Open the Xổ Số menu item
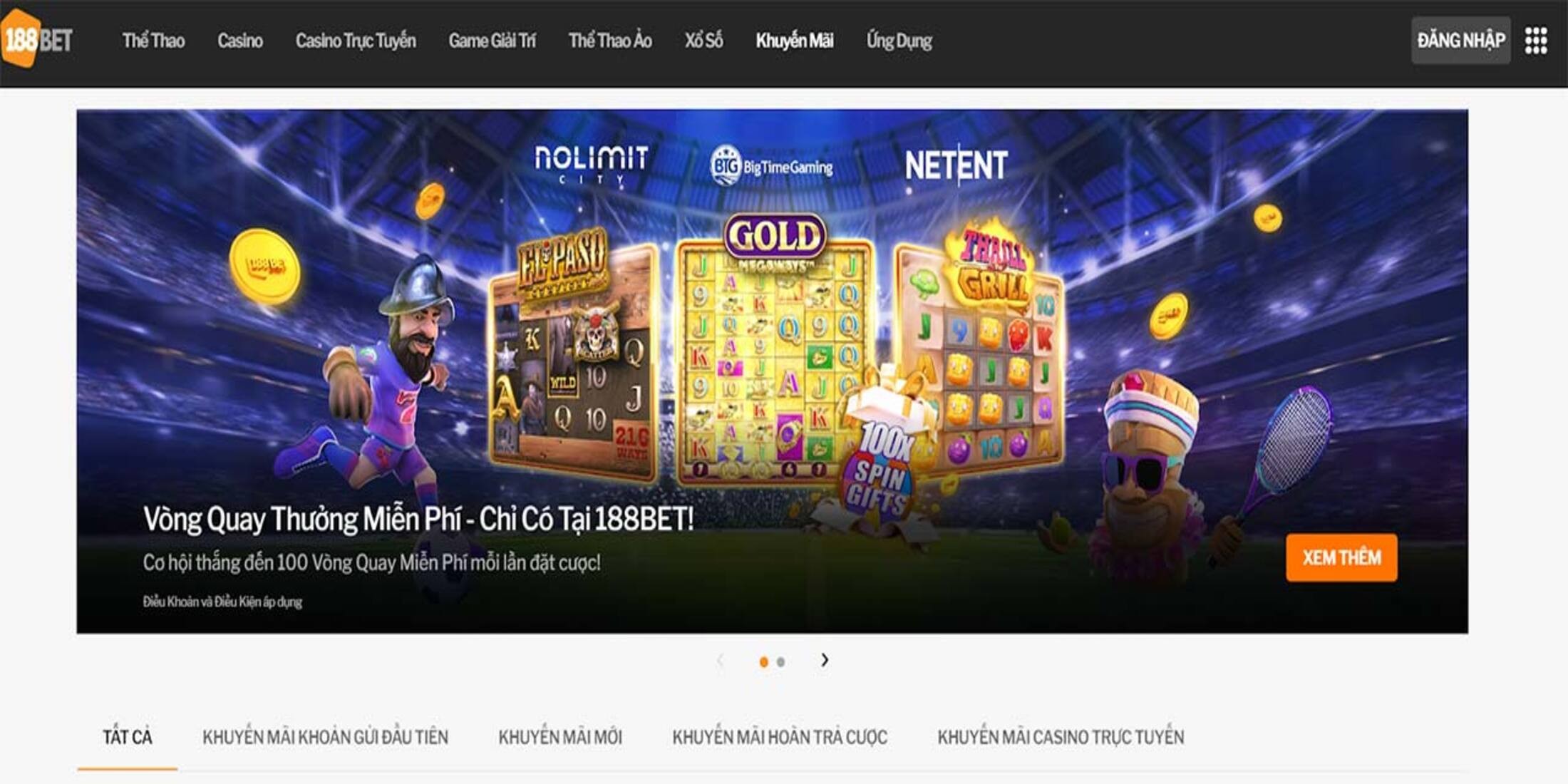Screen dimensions: 1568x784 pos(704,41)
